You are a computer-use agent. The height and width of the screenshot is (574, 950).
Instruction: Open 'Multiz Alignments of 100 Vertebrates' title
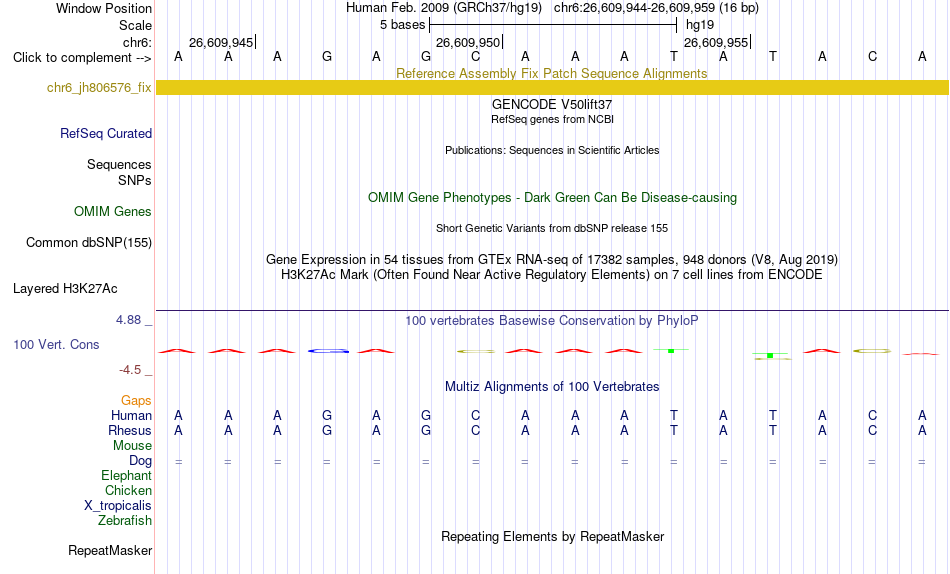point(552,387)
